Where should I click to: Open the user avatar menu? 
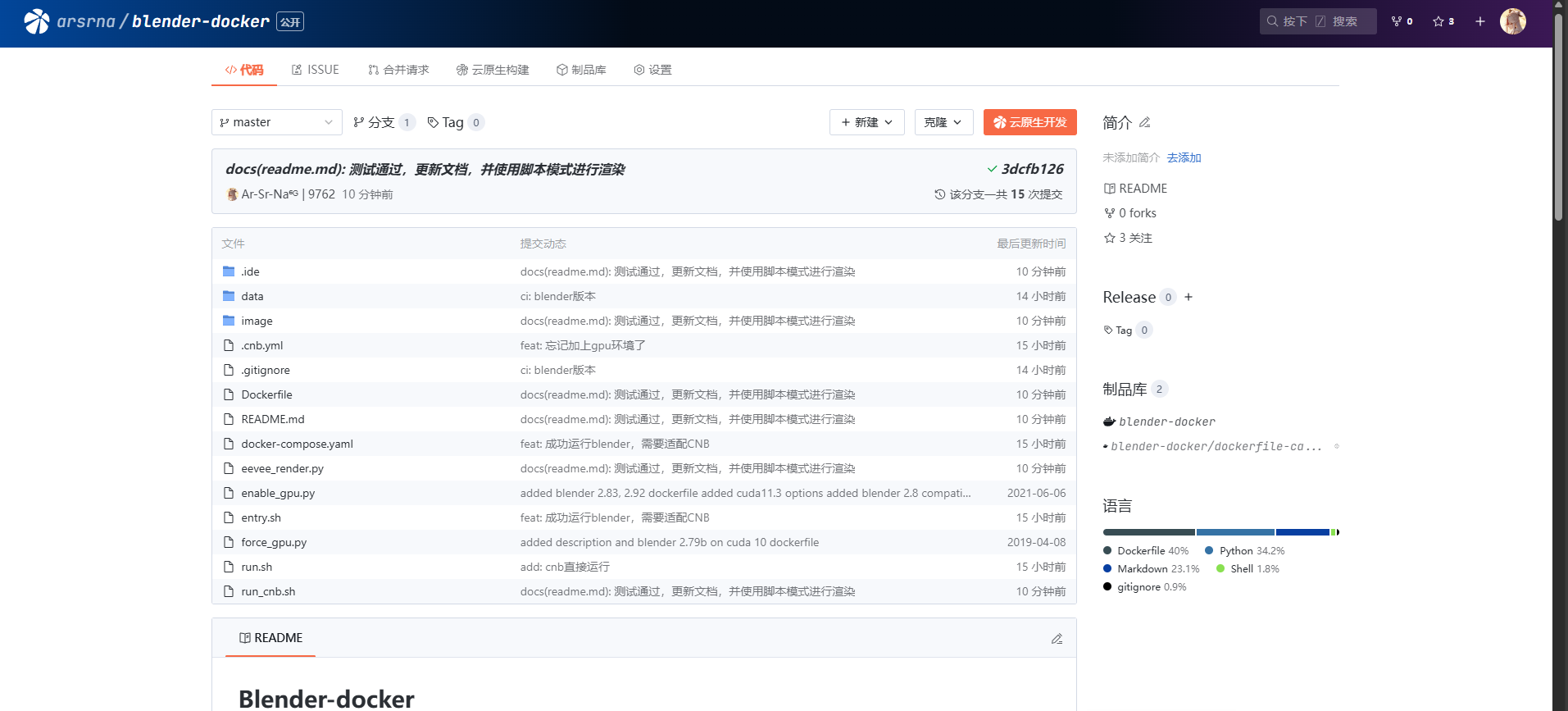pyautogui.click(x=1512, y=21)
